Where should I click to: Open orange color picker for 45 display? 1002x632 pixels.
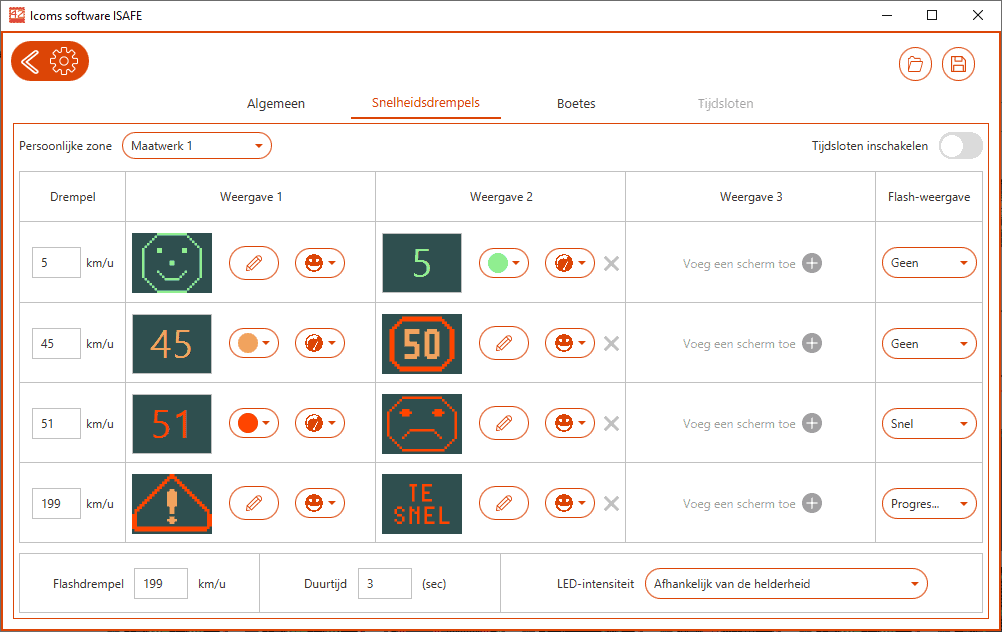pos(254,343)
